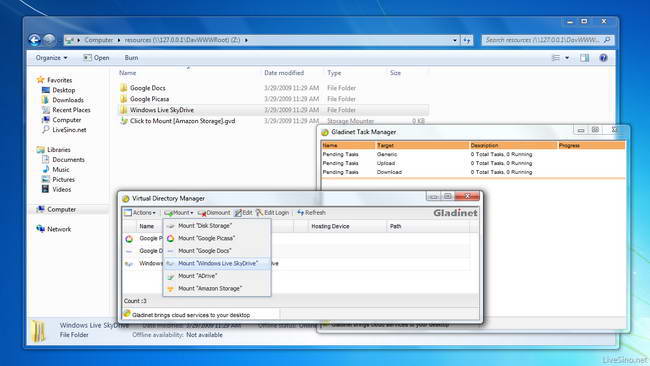Choose Mount "Disk Storage" menu item
650x366 pixels.
click(x=217, y=226)
